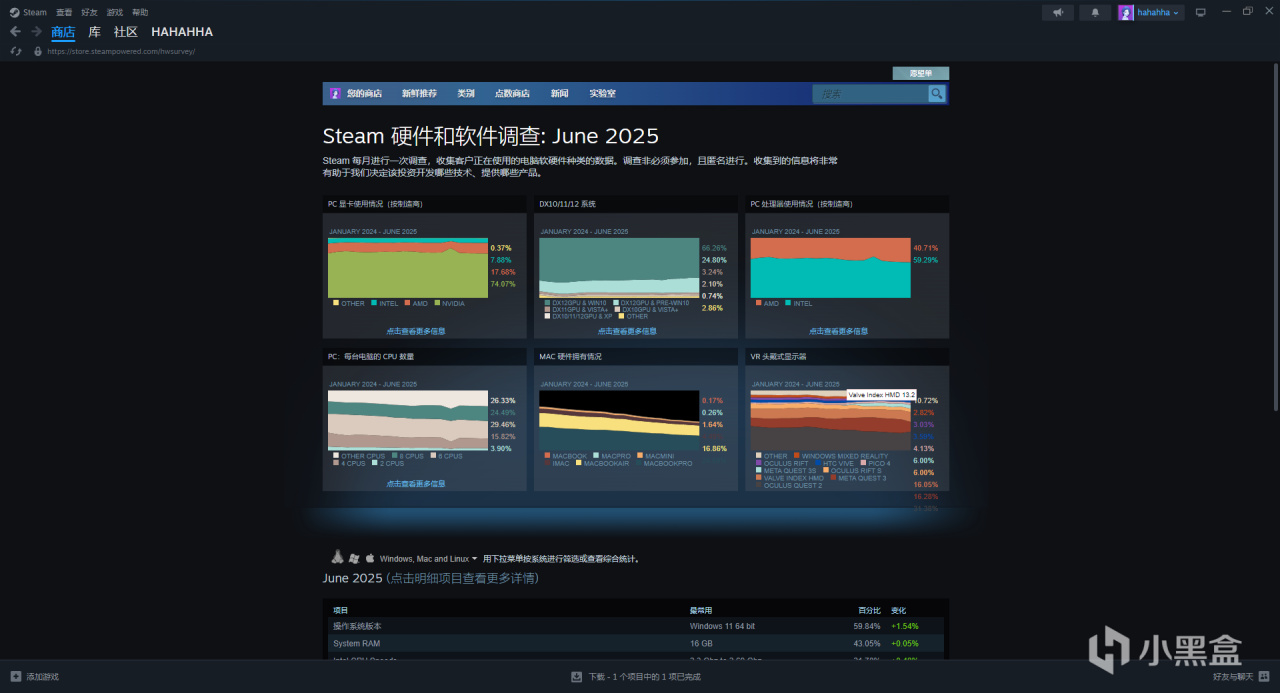Click the padlock icon beside URL
The height and width of the screenshot is (693, 1280).
(38, 51)
